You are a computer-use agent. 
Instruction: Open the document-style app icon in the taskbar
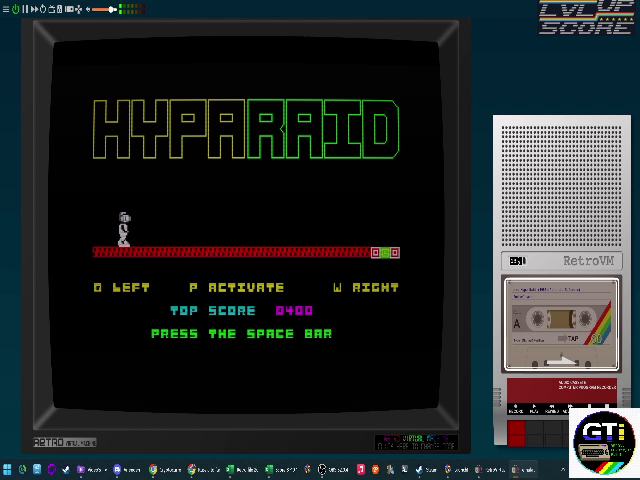(x=37, y=469)
